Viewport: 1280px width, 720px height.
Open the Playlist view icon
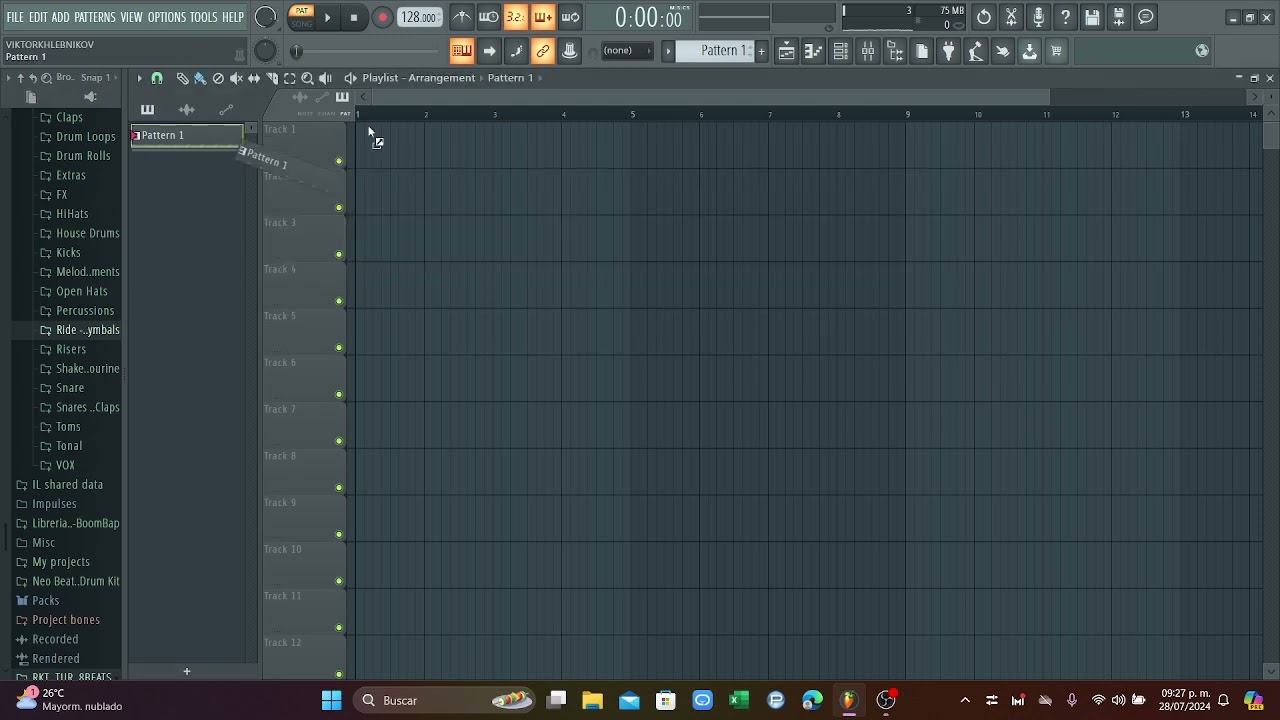click(x=787, y=51)
